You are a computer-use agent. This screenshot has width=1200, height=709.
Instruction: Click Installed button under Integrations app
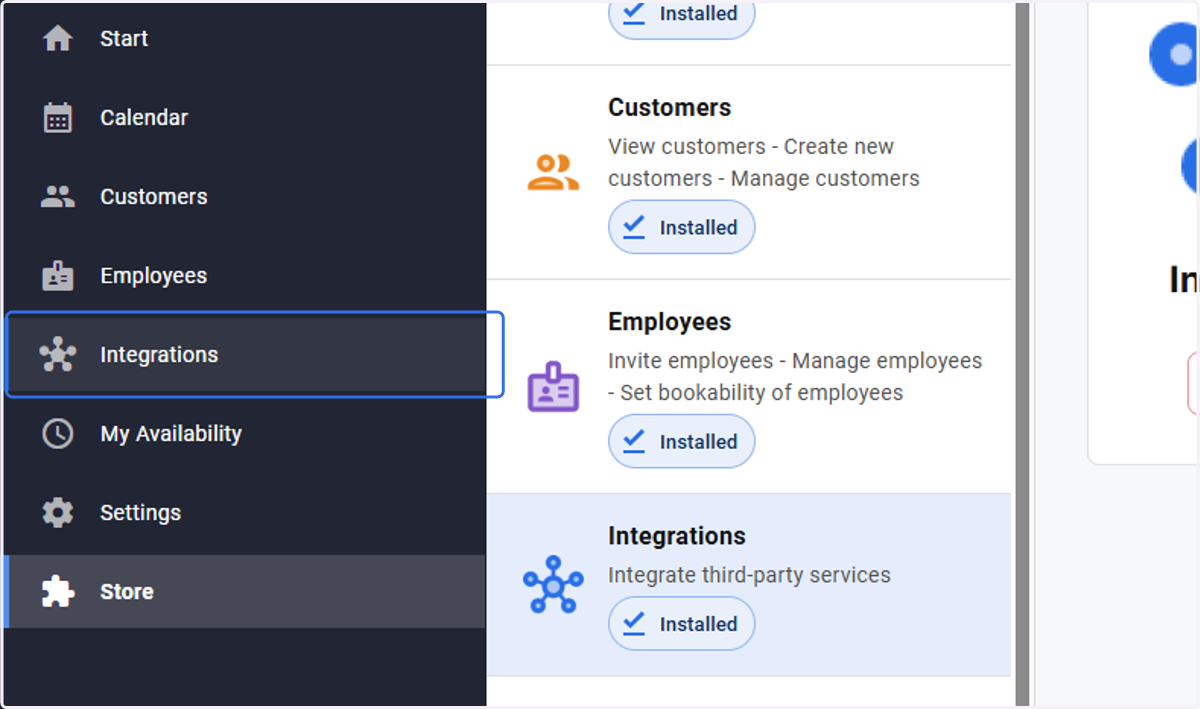[682, 624]
